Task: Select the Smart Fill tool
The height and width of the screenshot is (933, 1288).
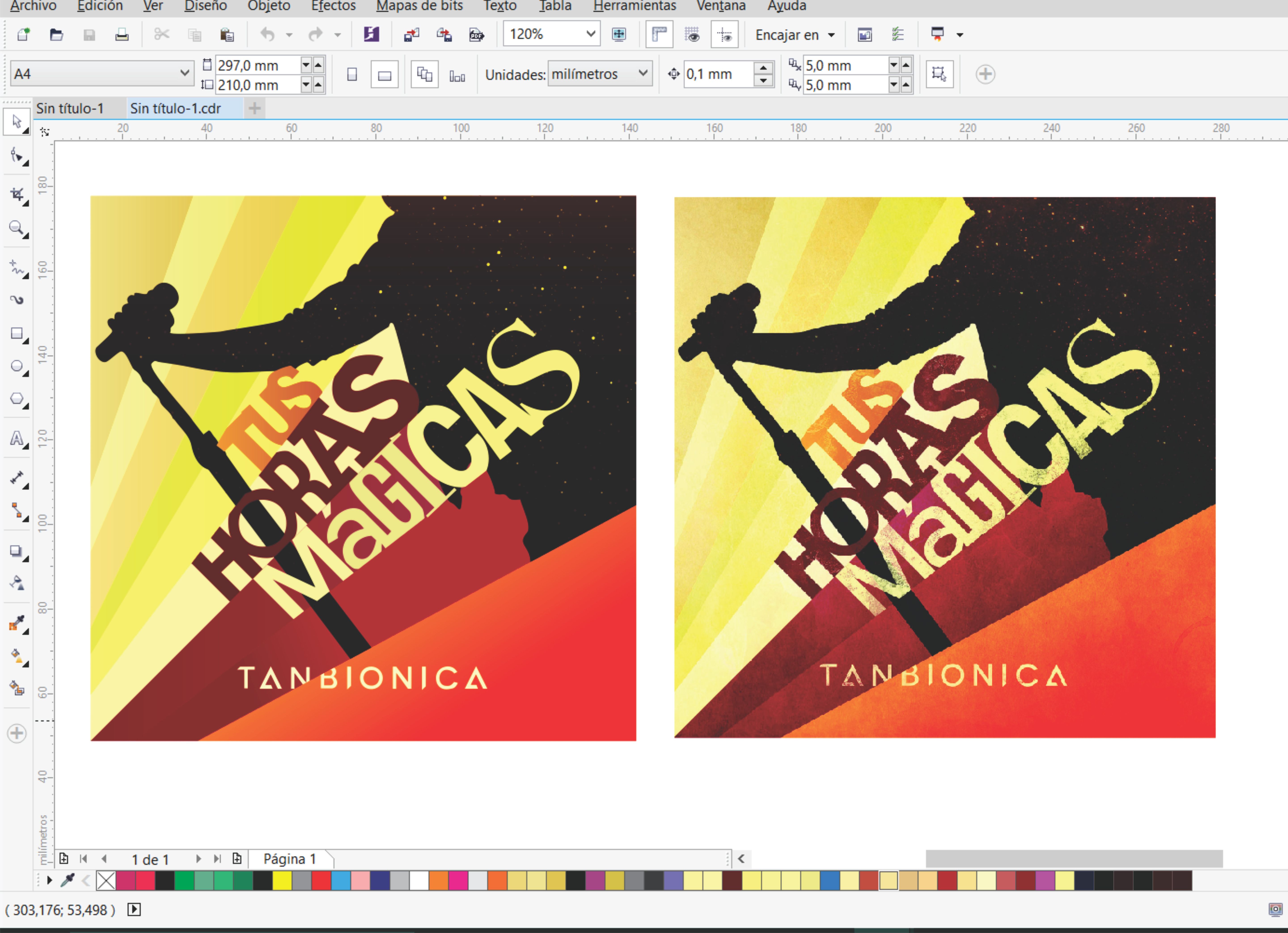Action: tap(17, 688)
